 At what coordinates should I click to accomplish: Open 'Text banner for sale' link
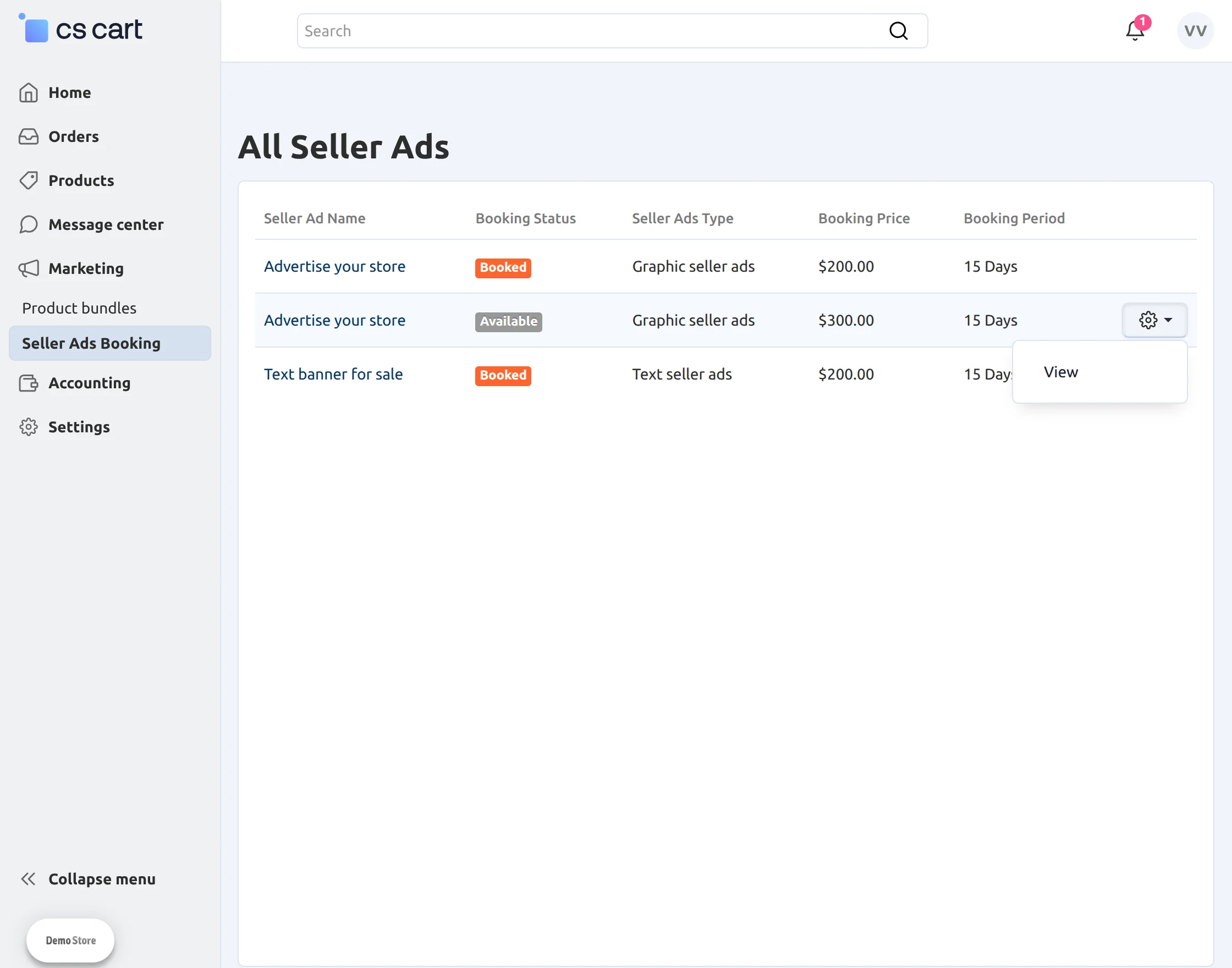click(x=333, y=374)
